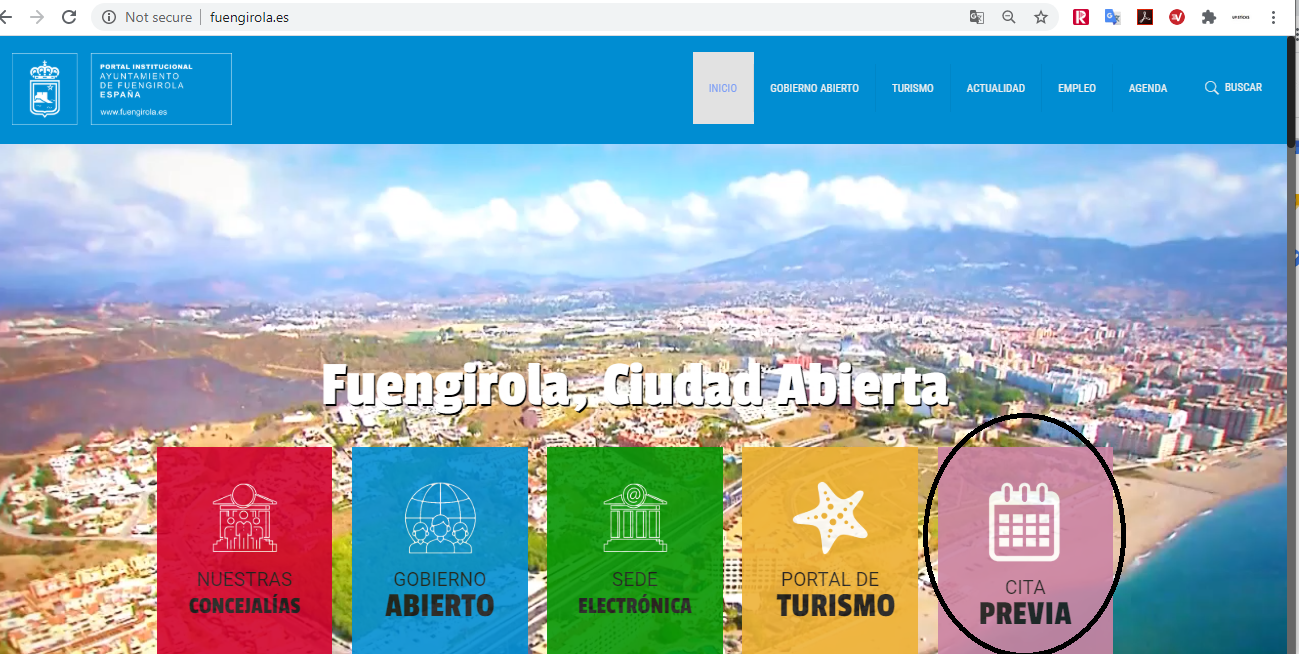Bookmark this page with the star icon

coord(1041,17)
